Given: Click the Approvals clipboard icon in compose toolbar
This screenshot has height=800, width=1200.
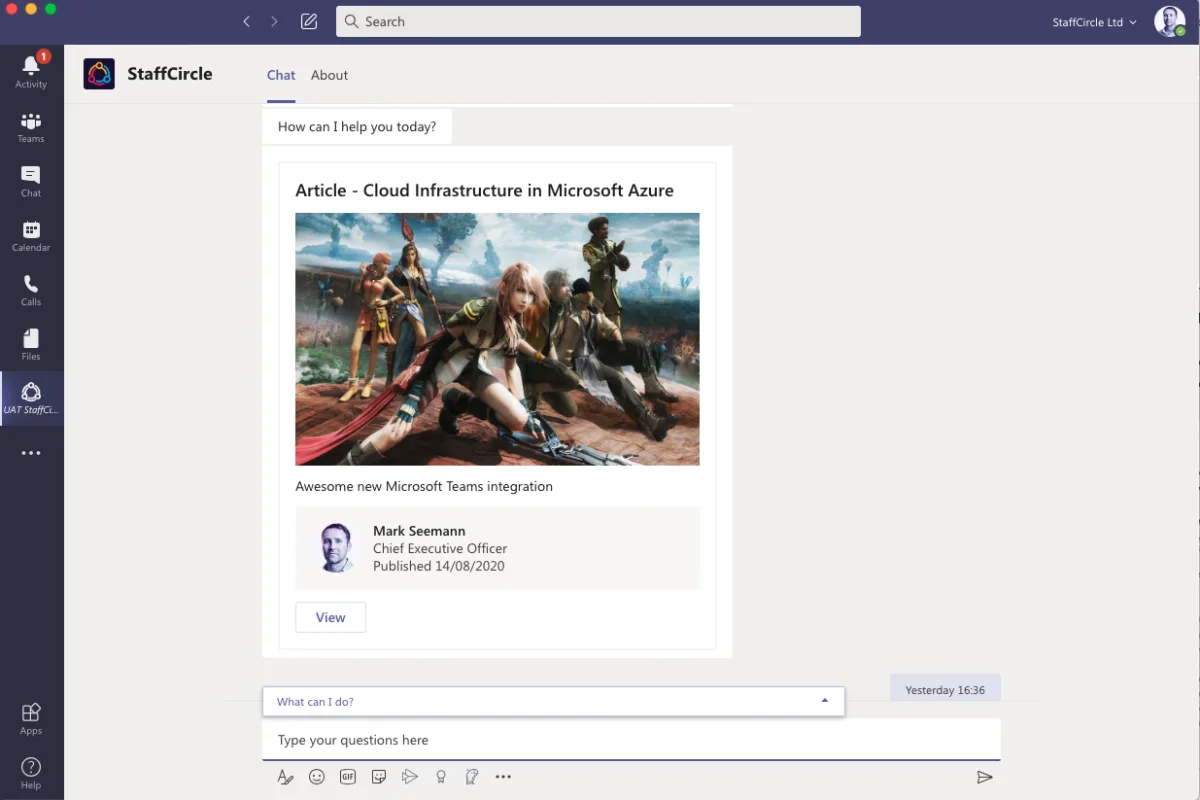Looking at the screenshot, I should click(472, 777).
